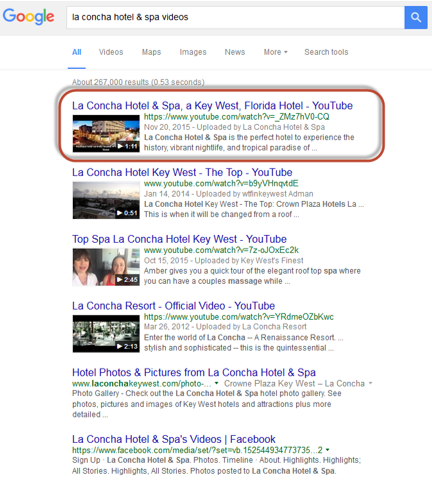432x486 pixels.
Task: Open La Concha Hotel Key West - The Top link
Action: pos(182,172)
